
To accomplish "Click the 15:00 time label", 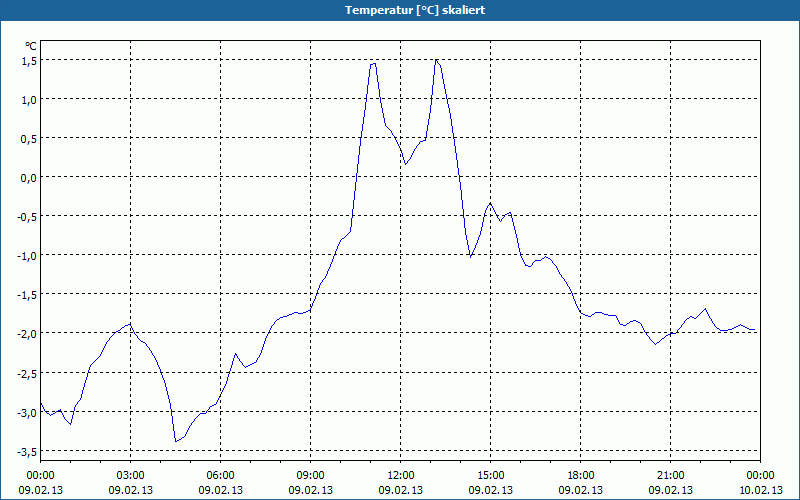I will point(491,476).
